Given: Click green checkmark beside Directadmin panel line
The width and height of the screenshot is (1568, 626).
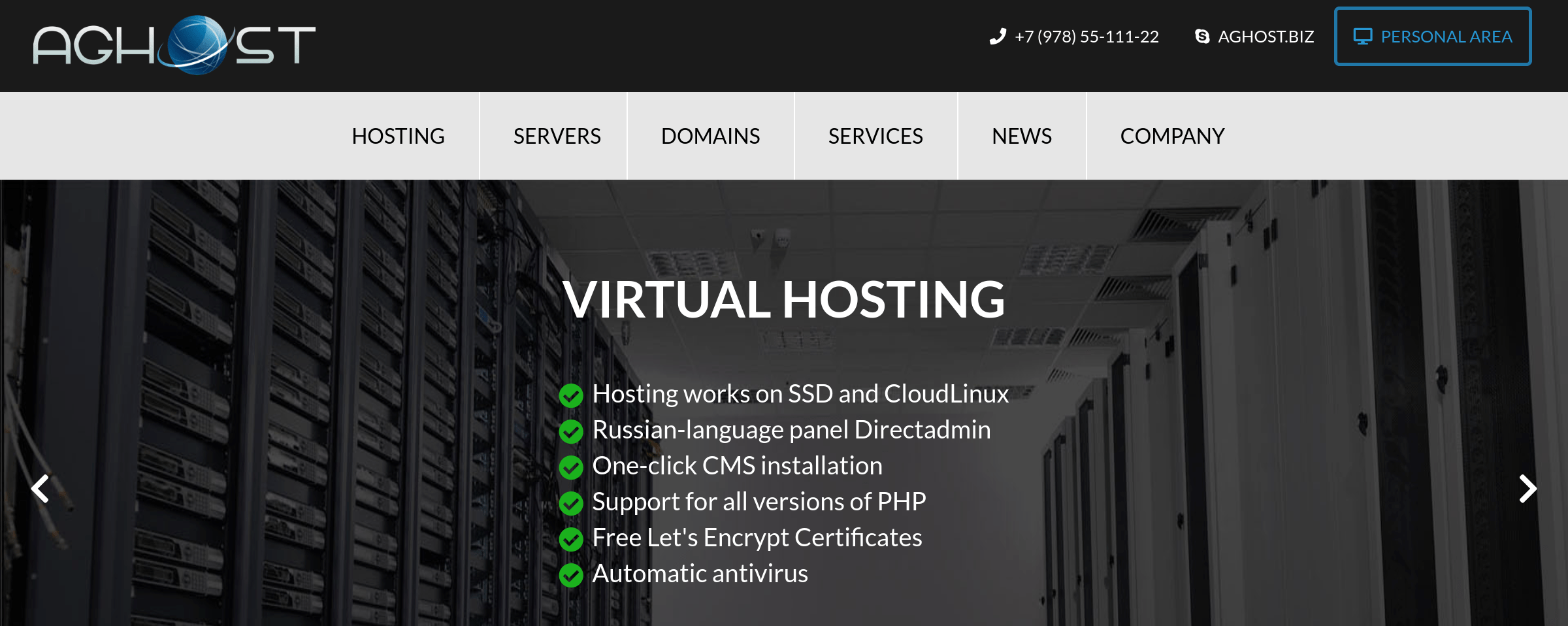Looking at the screenshot, I should [571, 431].
